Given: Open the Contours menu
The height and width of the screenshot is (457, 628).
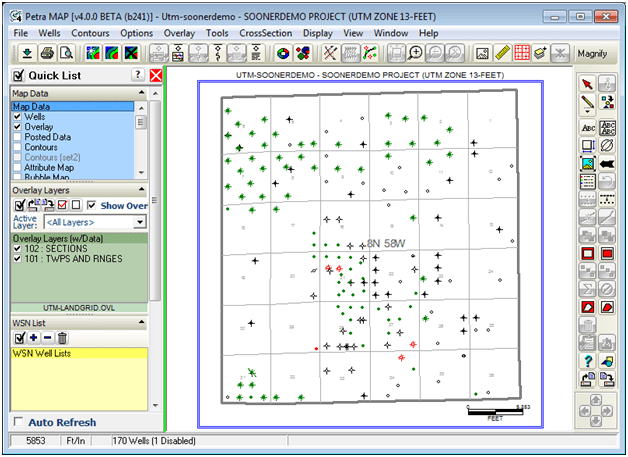Looking at the screenshot, I should point(90,33).
